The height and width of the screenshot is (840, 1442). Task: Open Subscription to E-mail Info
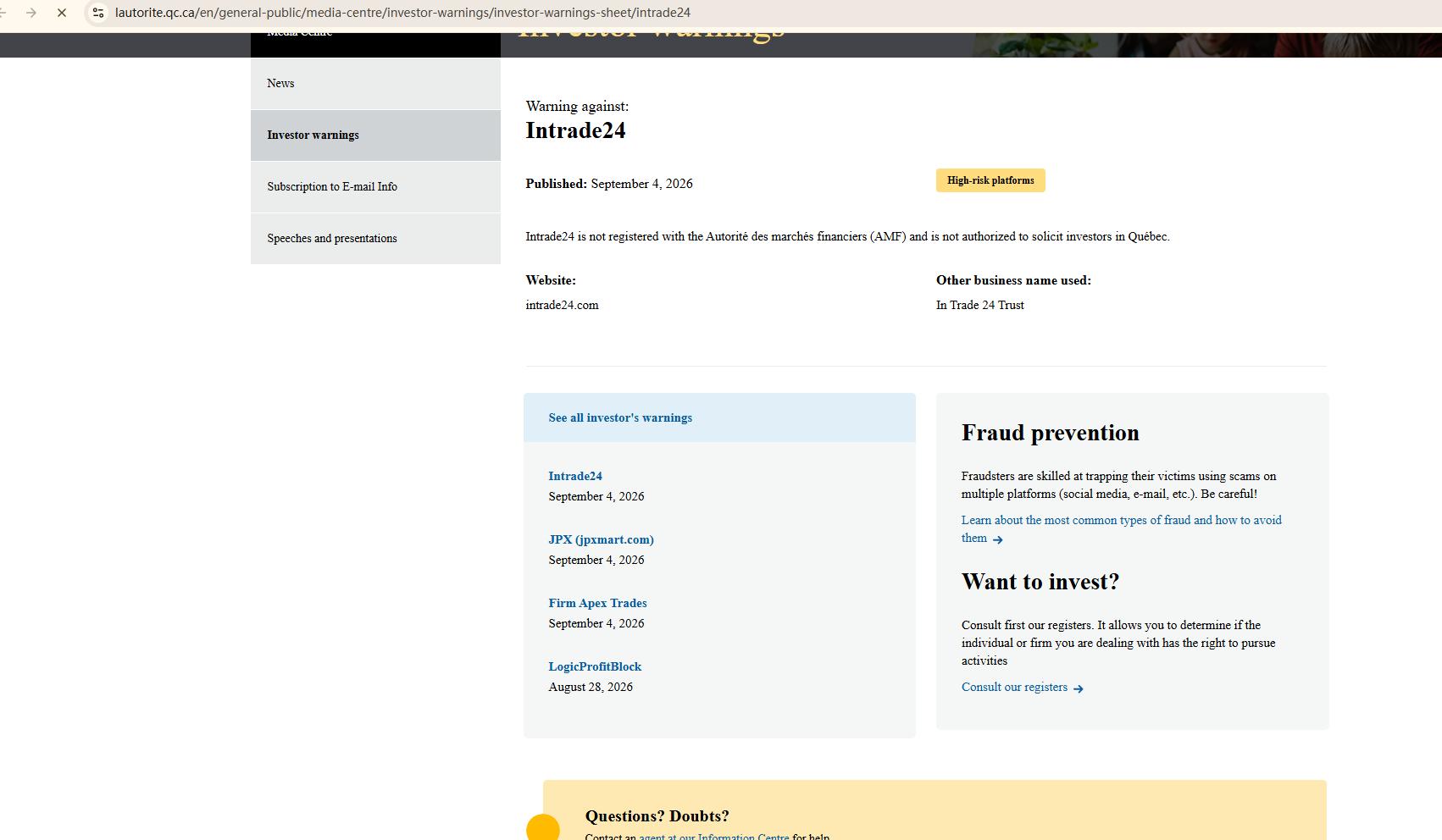(x=375, y=186)
